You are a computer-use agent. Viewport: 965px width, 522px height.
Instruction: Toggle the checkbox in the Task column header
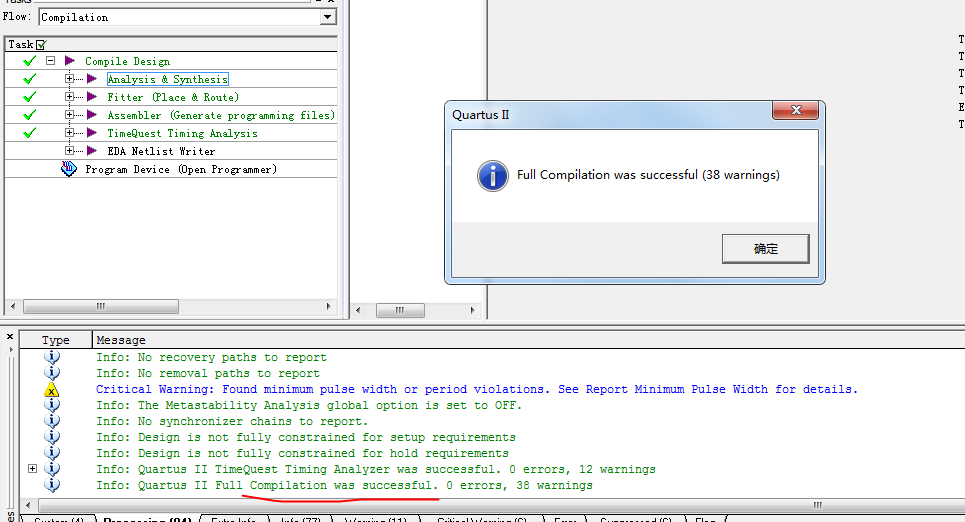tap(41, 45)
